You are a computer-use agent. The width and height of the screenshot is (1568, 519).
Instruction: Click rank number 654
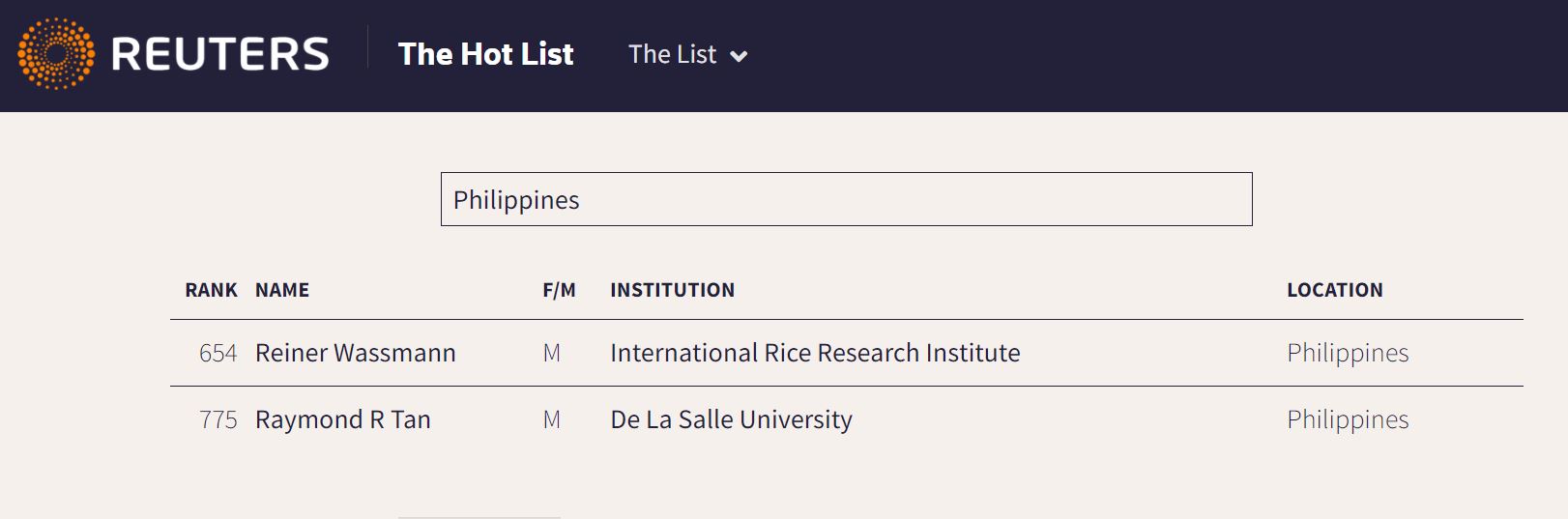point(218,353)
